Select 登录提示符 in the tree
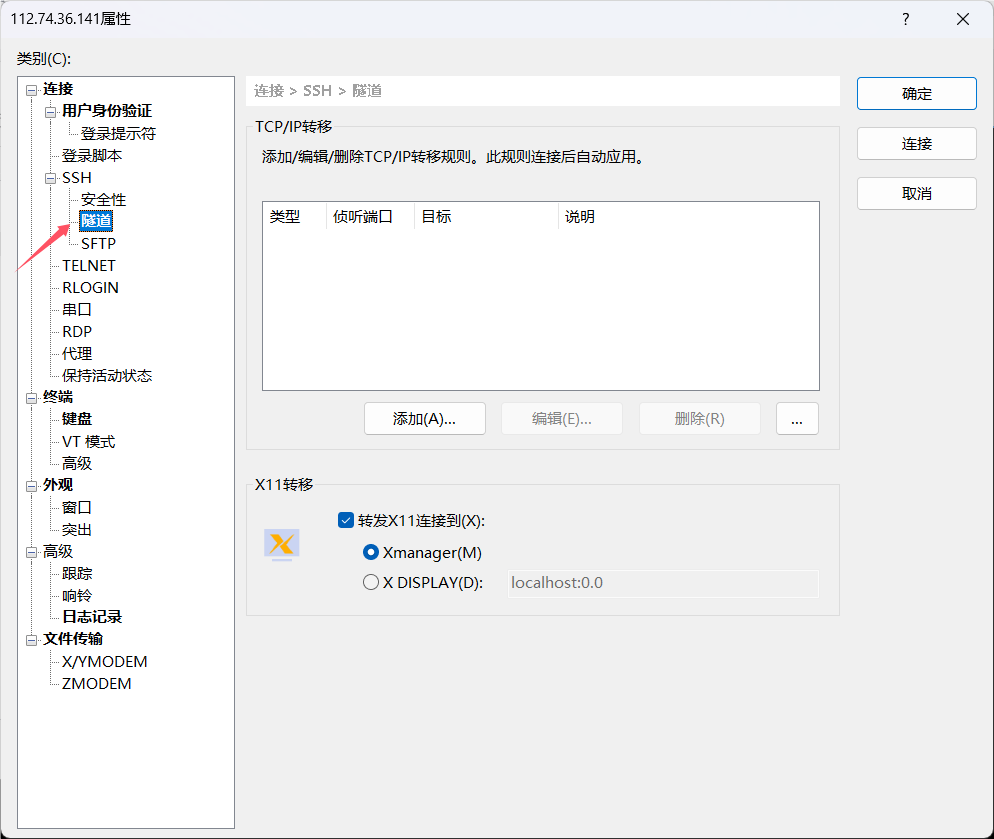 (x=118, y=134)
